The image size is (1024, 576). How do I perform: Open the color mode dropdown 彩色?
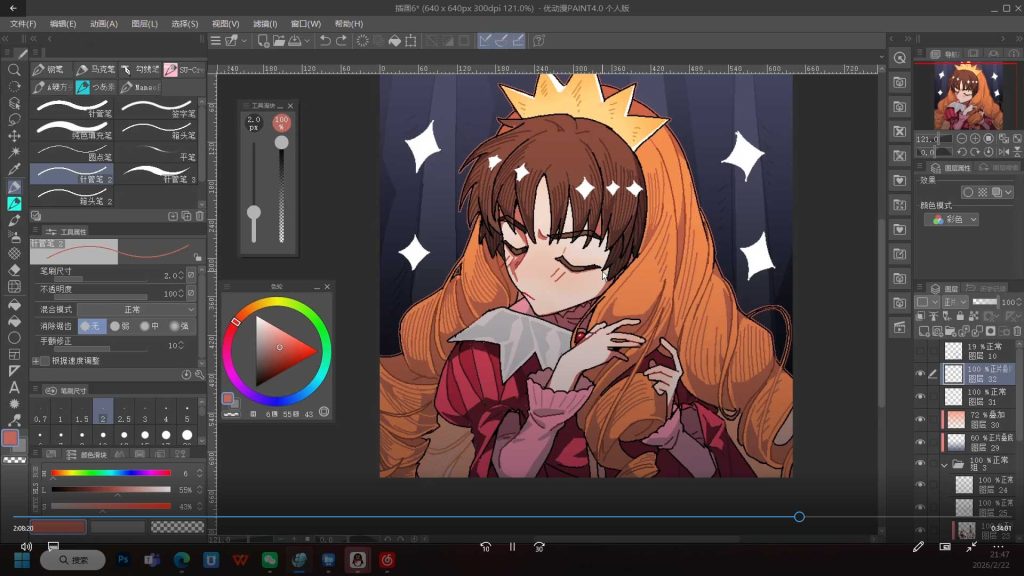point(952,219)
